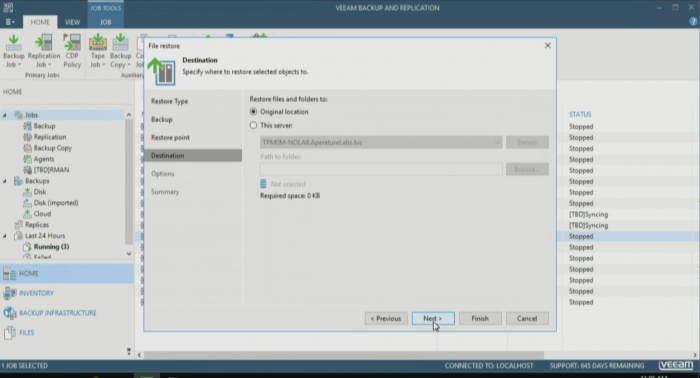Close the File restore dialog
The height and width of the screenshot is (378, 700).
(547, 46)
